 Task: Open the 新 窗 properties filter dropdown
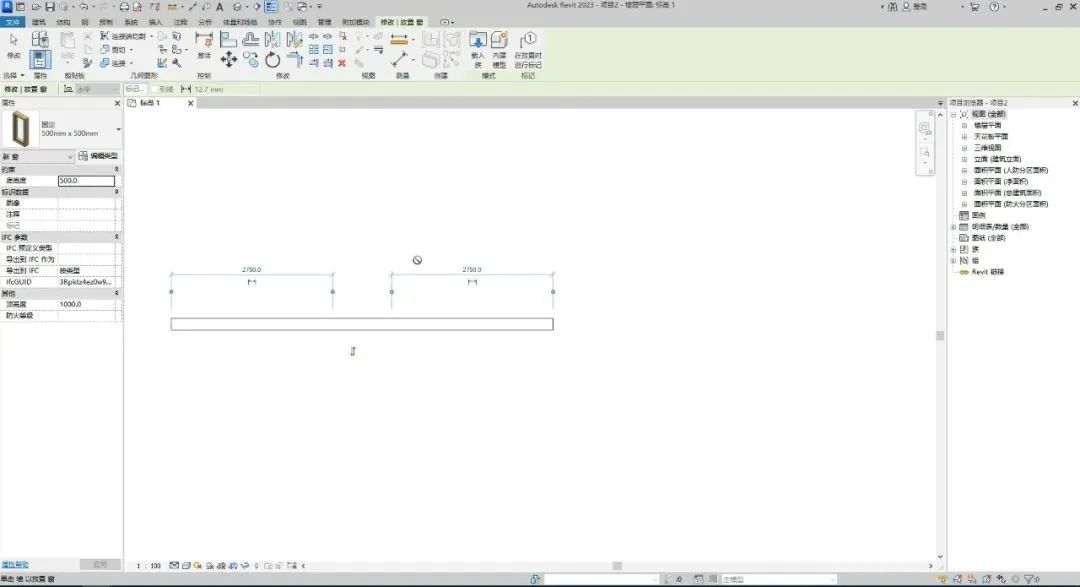(x=37, y=156)
